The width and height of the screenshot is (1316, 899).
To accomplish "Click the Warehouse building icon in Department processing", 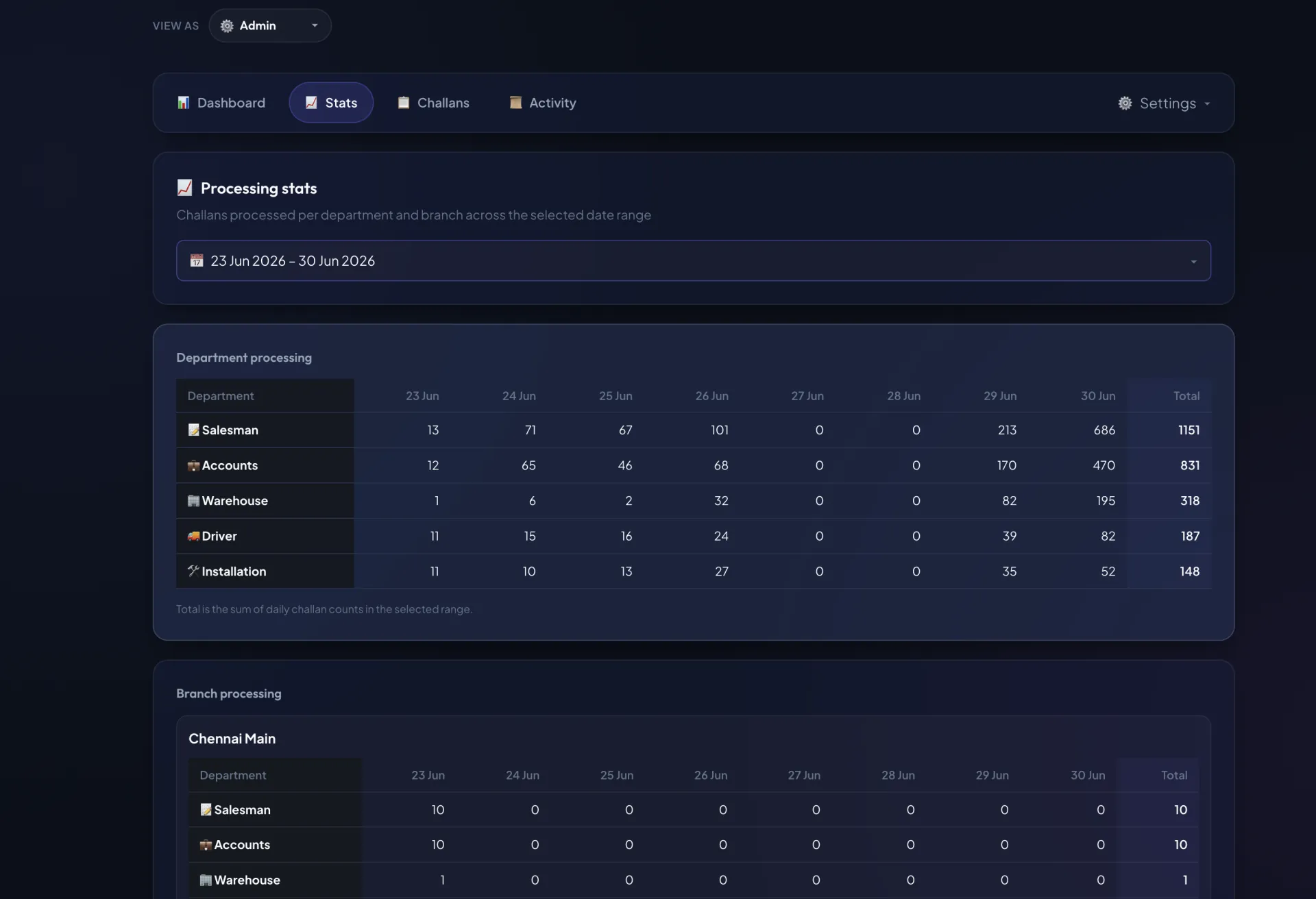I will tap(193, 500).
